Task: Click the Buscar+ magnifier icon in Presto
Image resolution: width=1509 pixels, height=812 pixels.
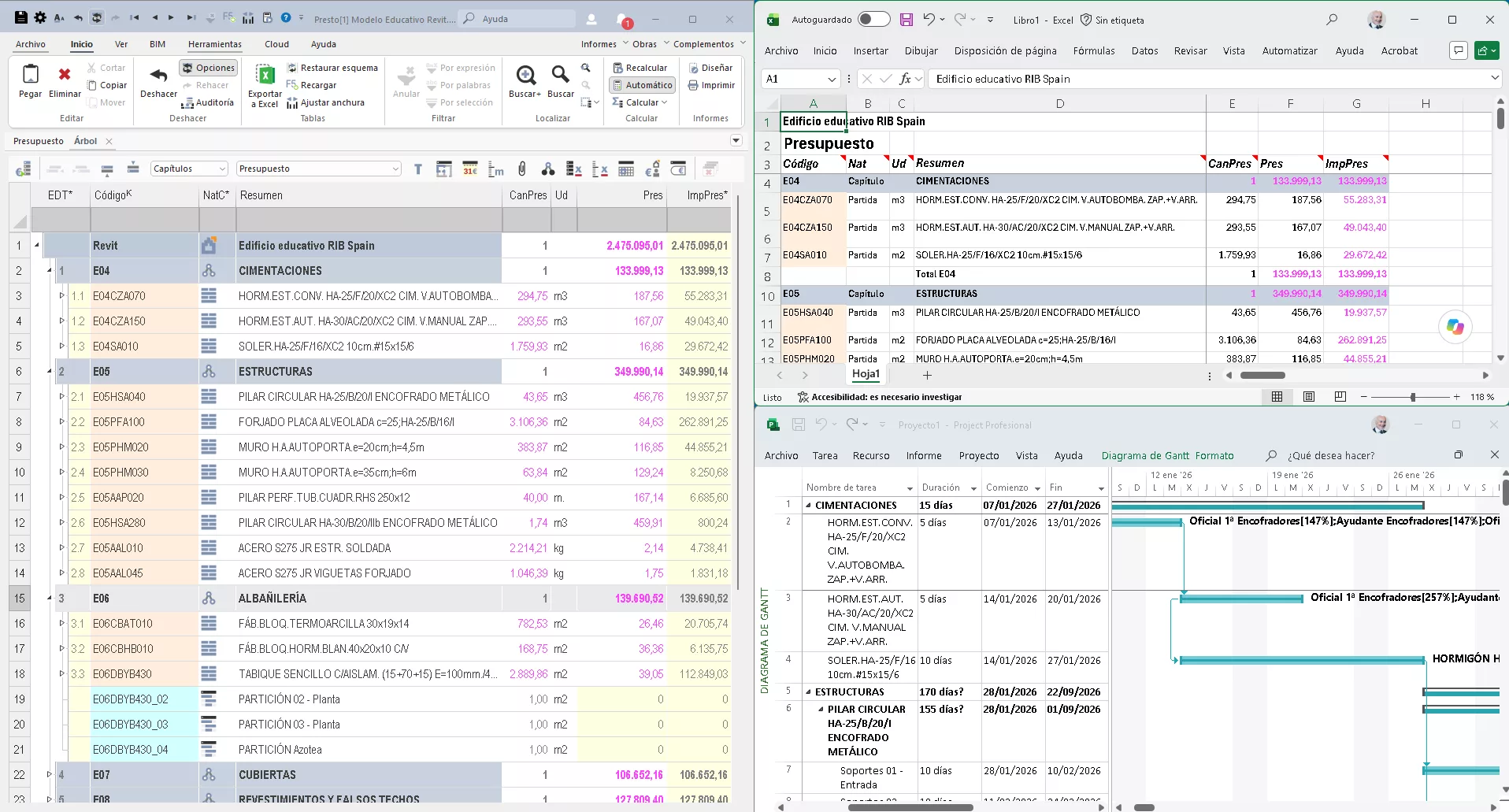Action: (525, 76)
